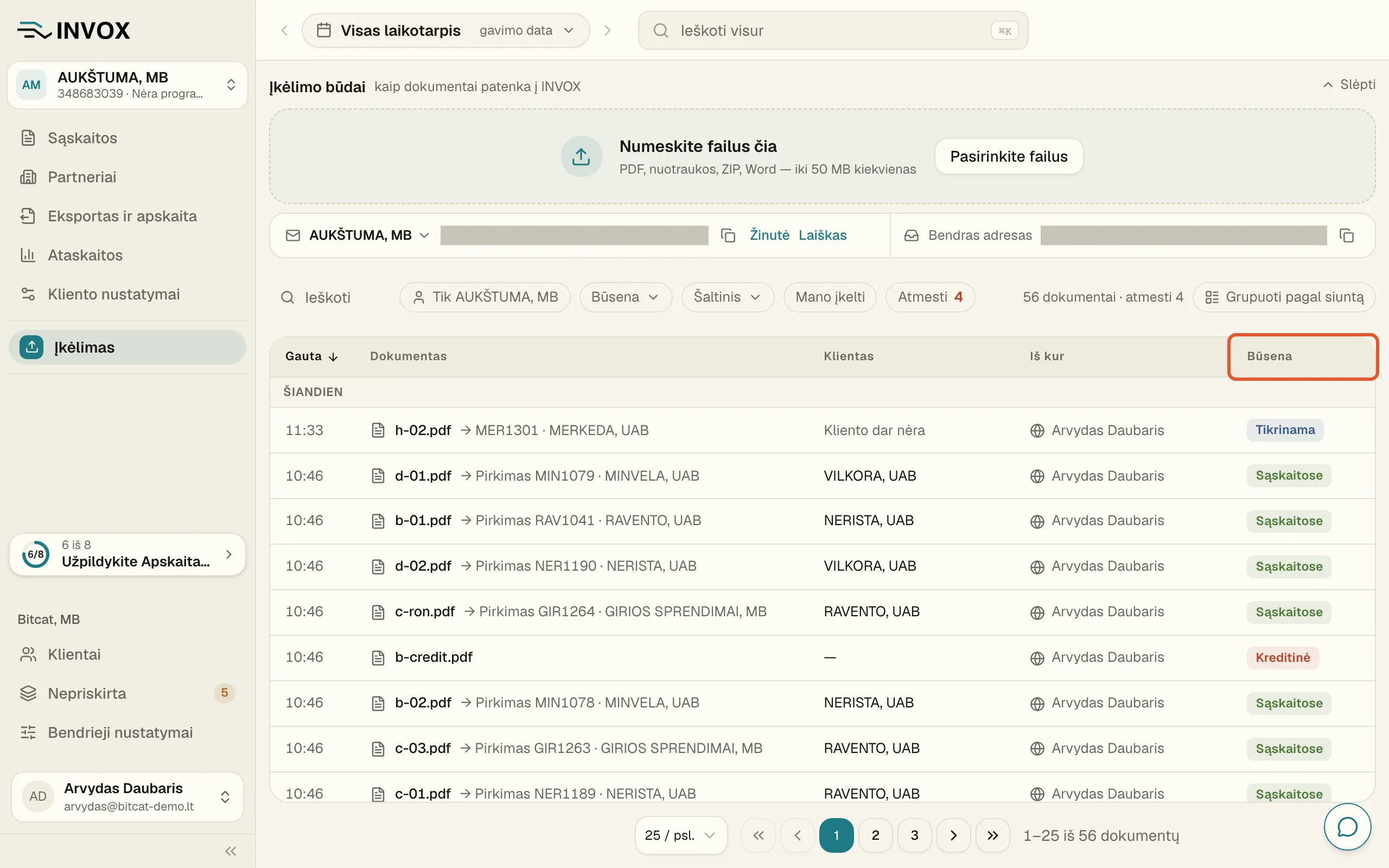Copy the AUKŠTUMA, MB email address

pos(728,235)
